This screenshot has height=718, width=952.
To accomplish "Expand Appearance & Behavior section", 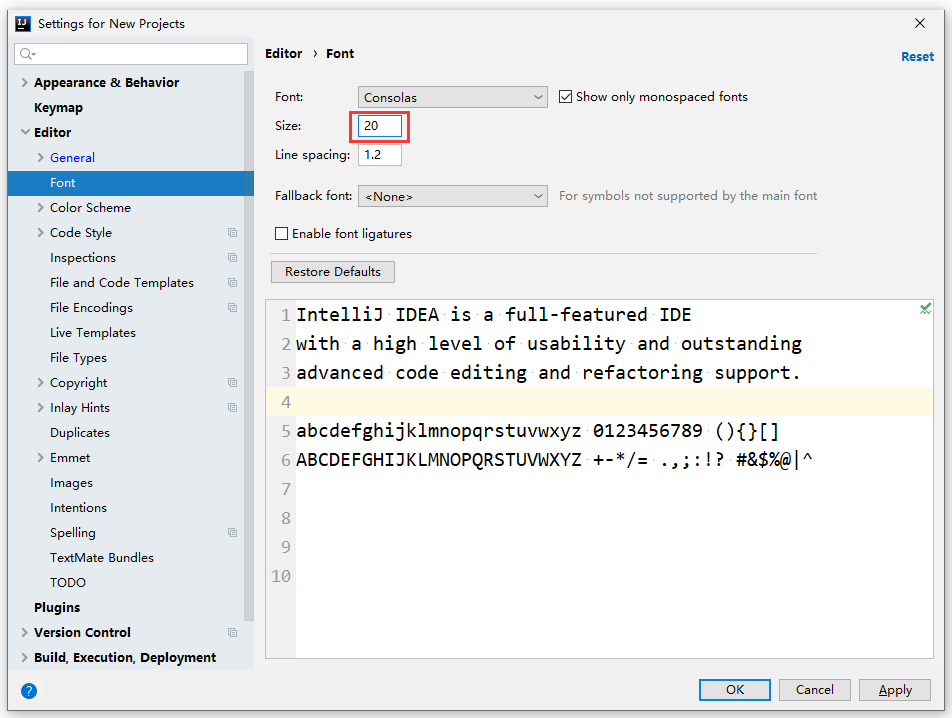I will [24, 82].
